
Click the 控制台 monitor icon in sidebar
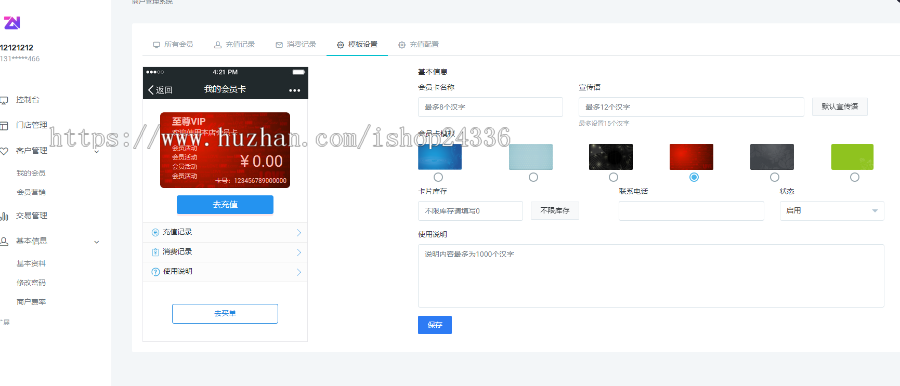point(3,101)
